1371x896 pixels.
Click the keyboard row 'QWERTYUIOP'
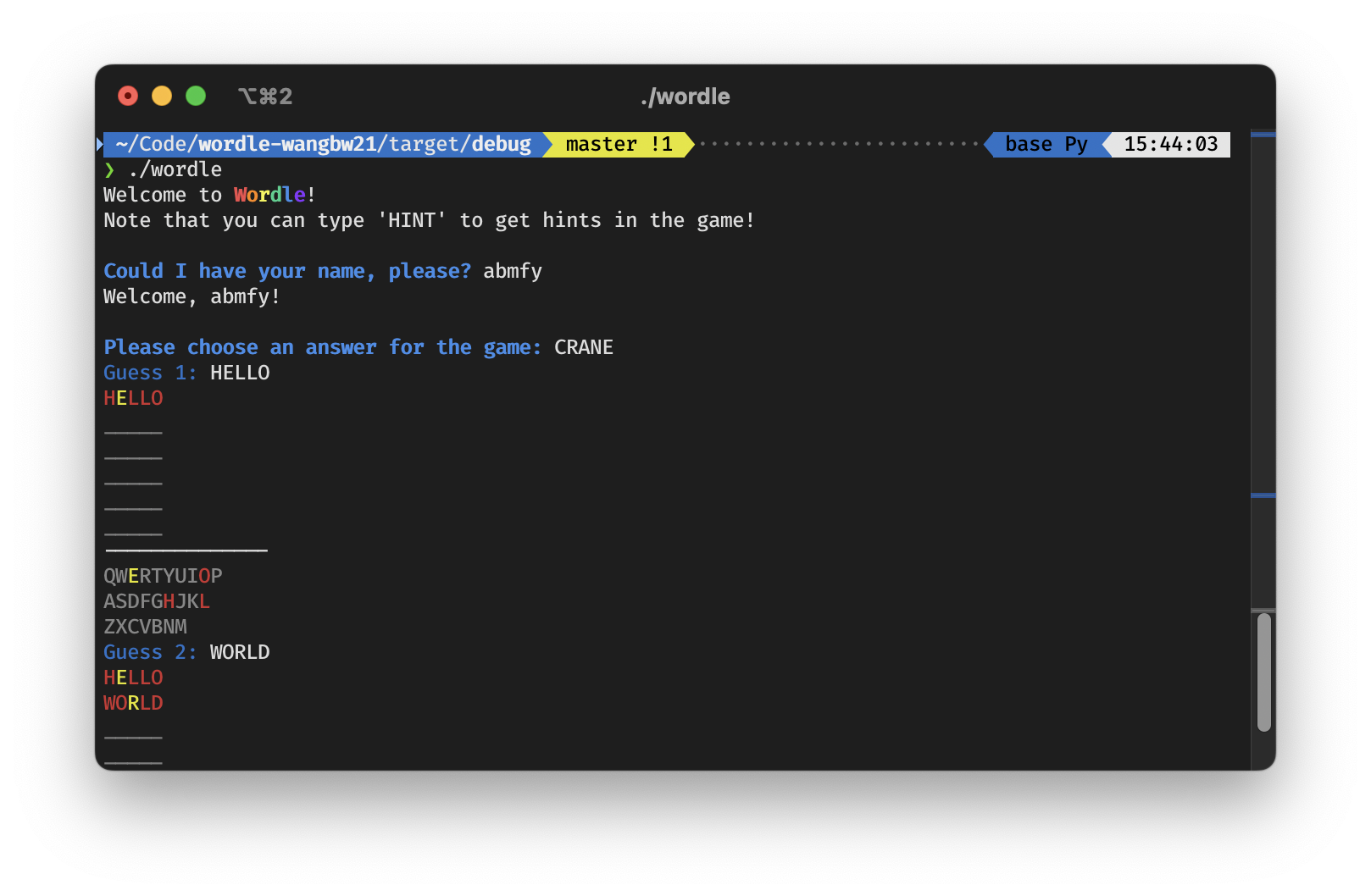click(163, 576)
